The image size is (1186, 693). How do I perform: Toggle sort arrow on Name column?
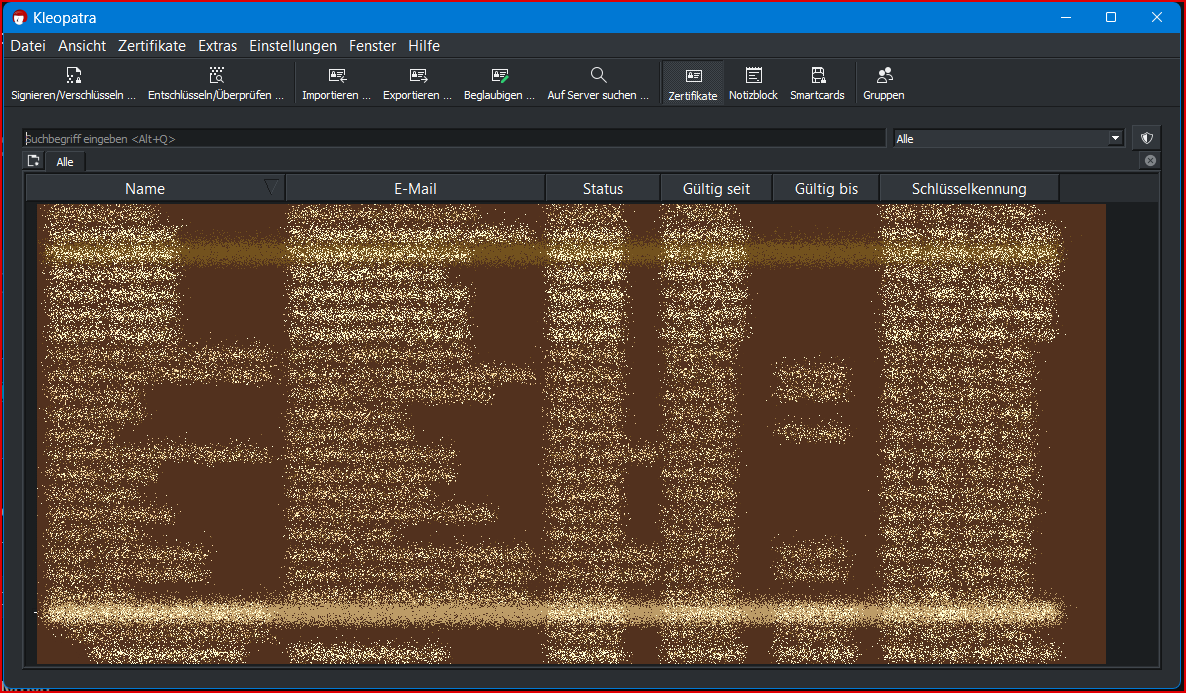(x=271, y=187)
